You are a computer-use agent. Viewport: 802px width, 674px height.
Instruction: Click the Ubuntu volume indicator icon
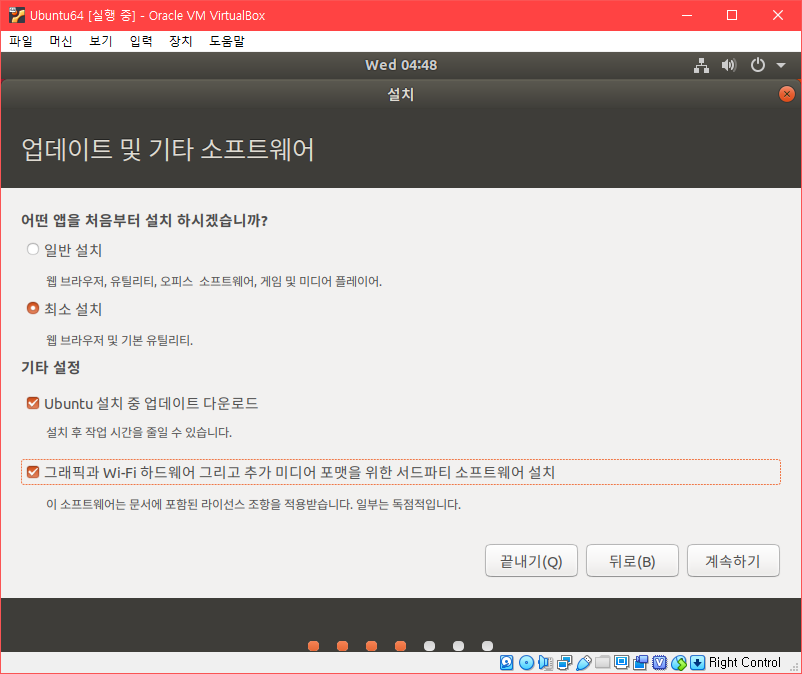point(729,65)
